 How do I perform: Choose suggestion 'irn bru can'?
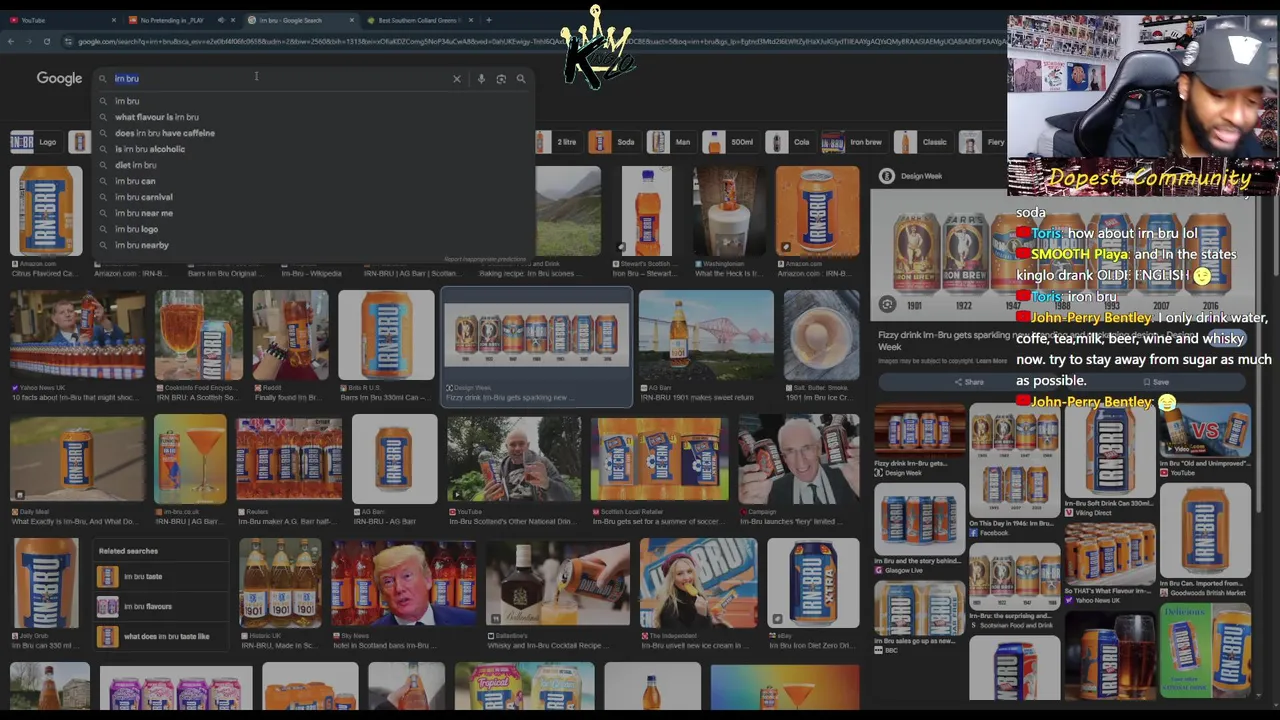(x=135, y=181)
